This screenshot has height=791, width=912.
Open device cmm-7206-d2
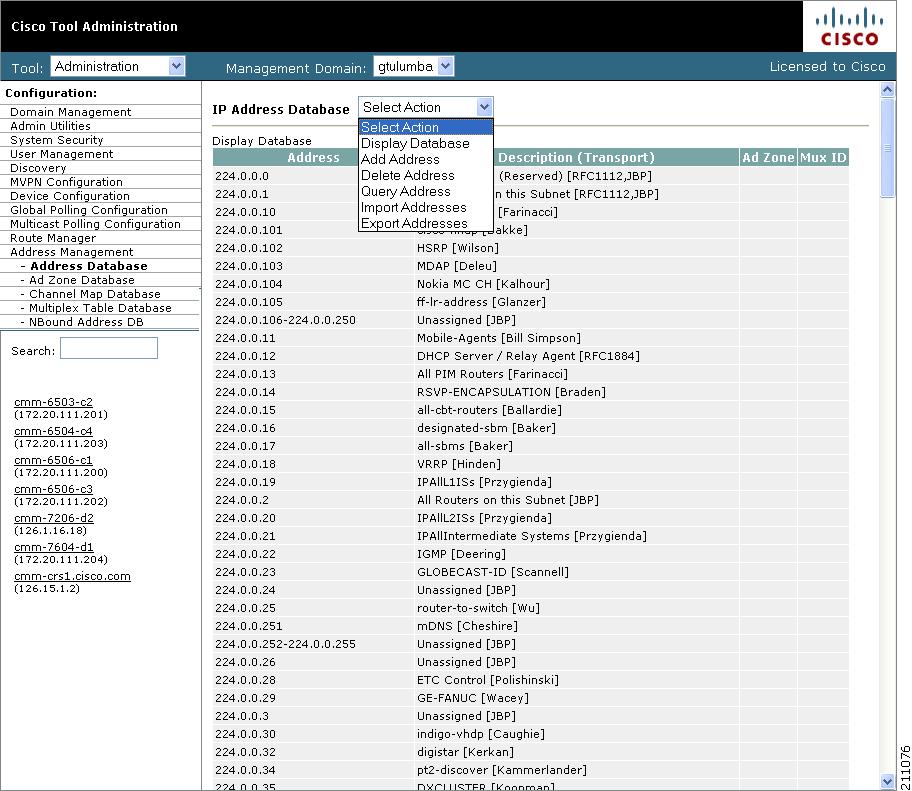[x=54, y=518]
